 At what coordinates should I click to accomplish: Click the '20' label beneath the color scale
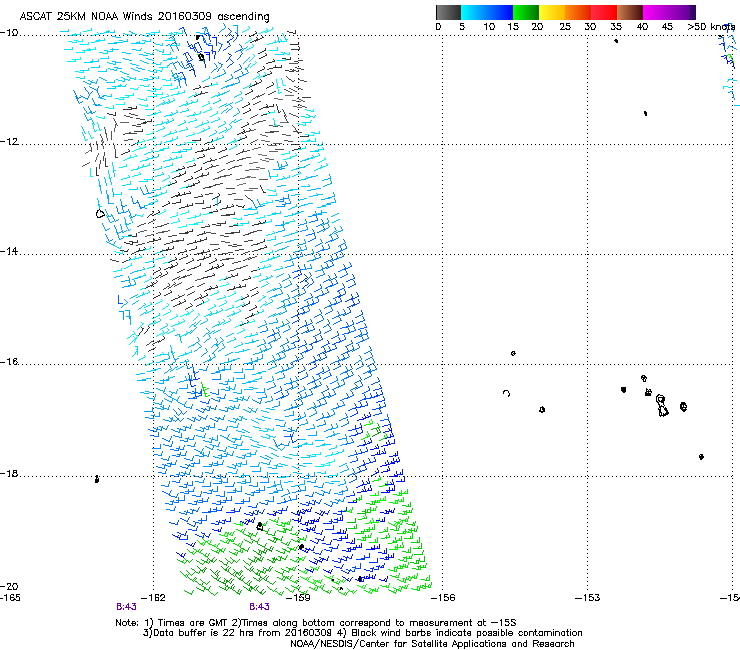coord(537,27)
